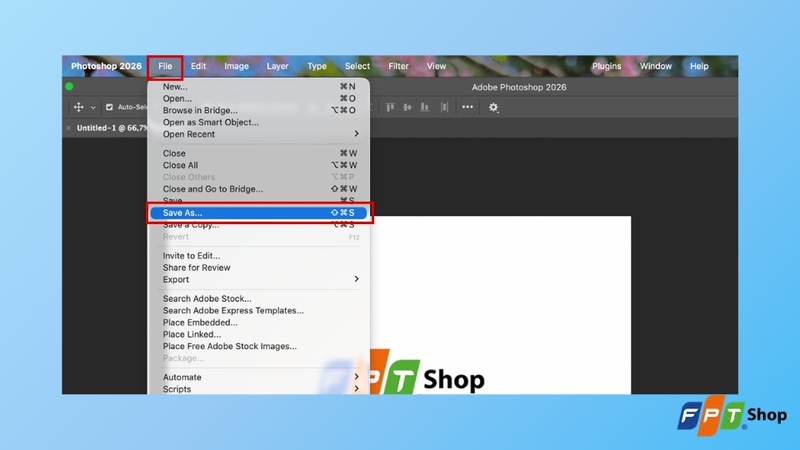This screenshot has width=800, height=450.
Task: Click the Align vertical centers icon
Action: (x=407, y=107)
